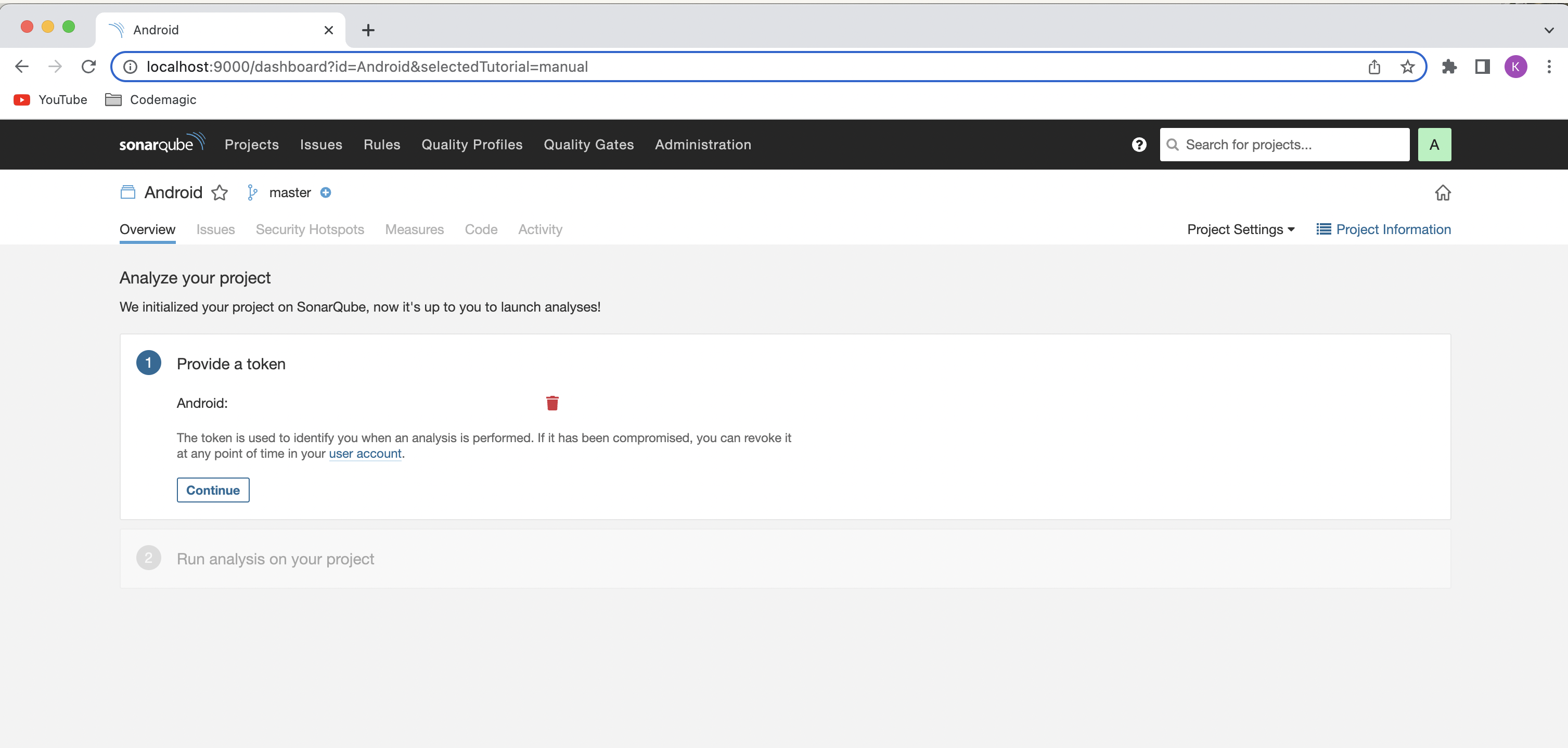The width and height of the screenshot is (1568, 748).
Task: Click the plus icon next to master branch
Action: pyautogui.click(x=326, y=193)
